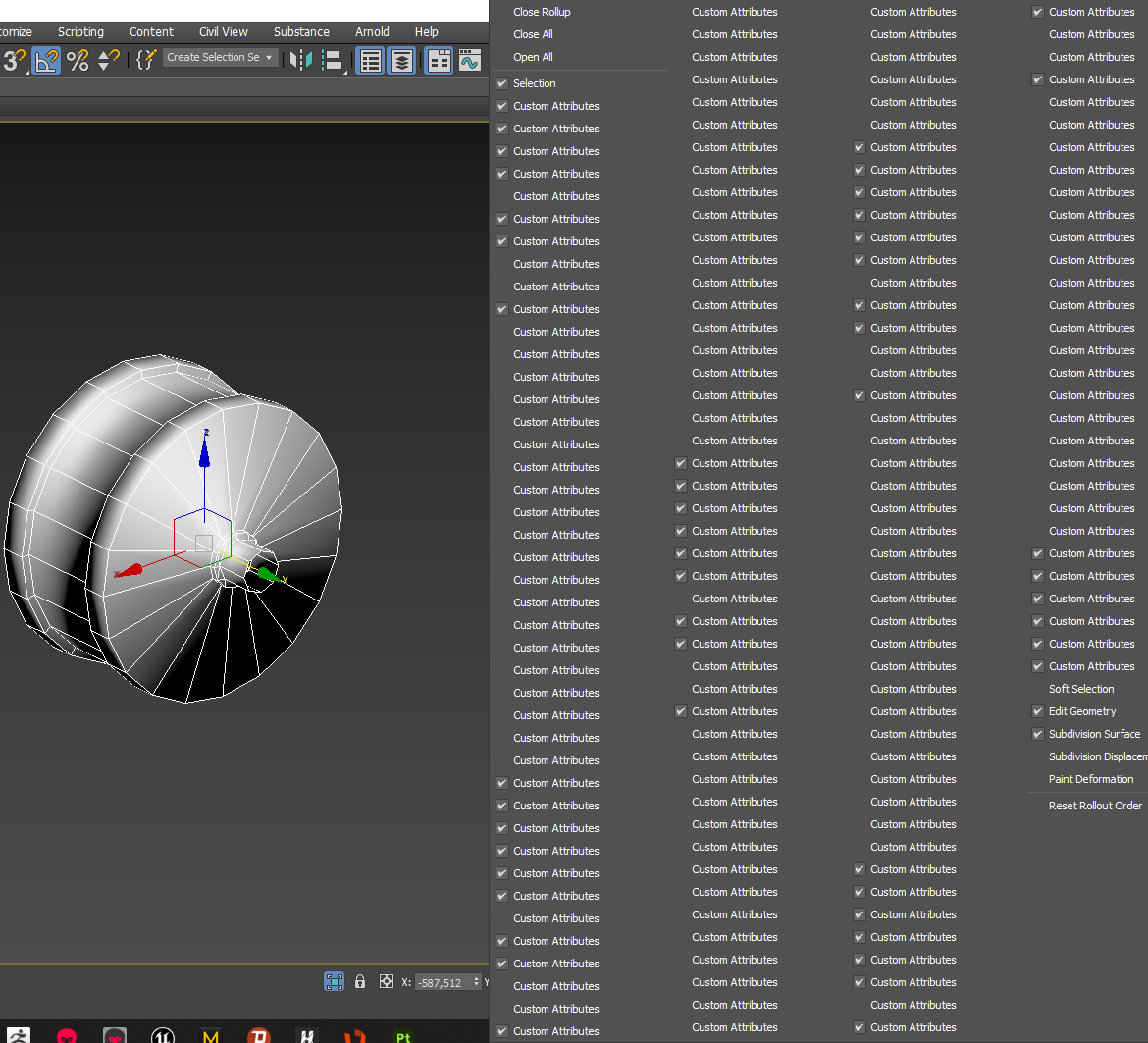Open the Arnold menu
The image size is (1148, 1043).
pos(372,32)
